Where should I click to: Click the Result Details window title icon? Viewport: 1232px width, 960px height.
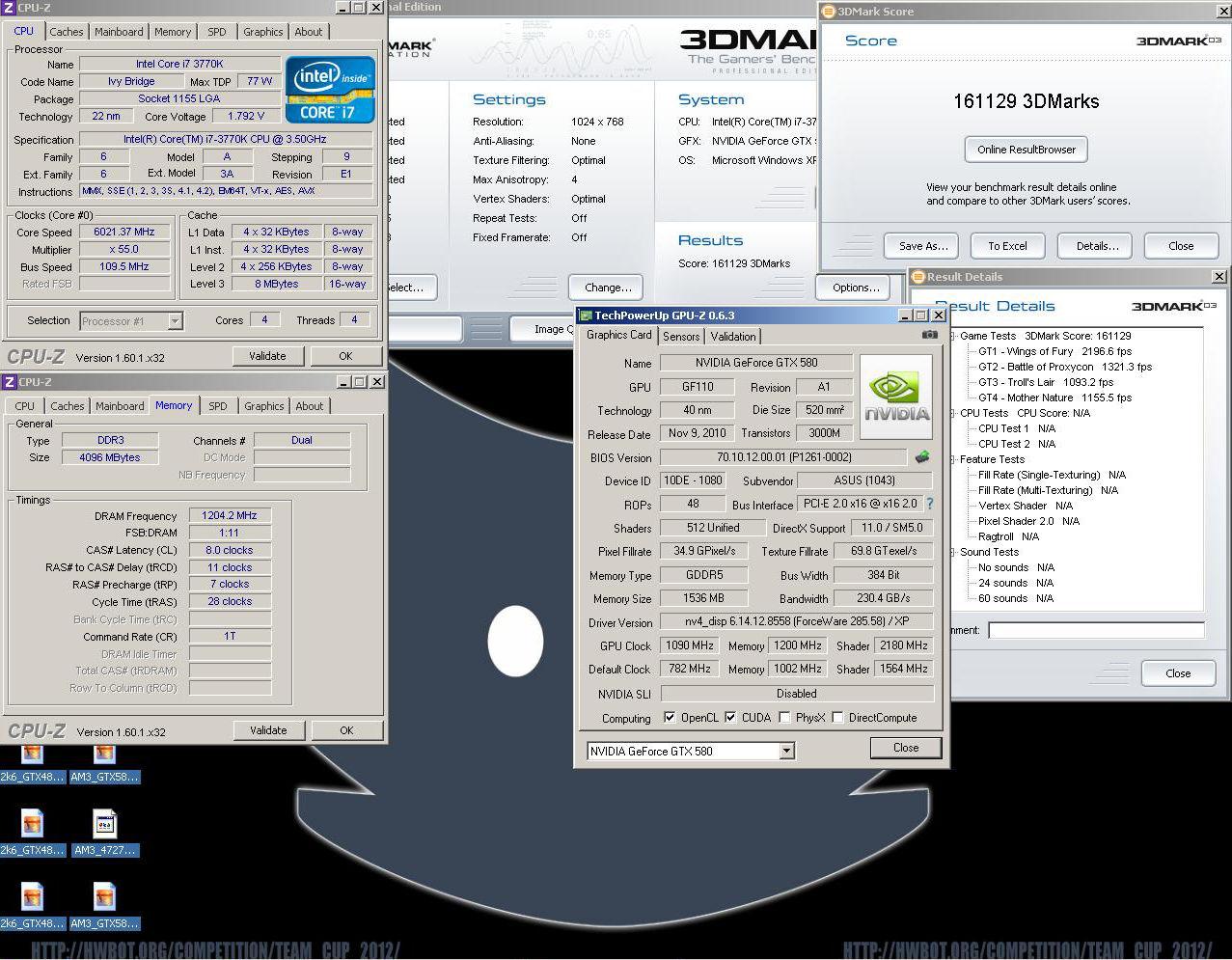(x=918, y=277)
